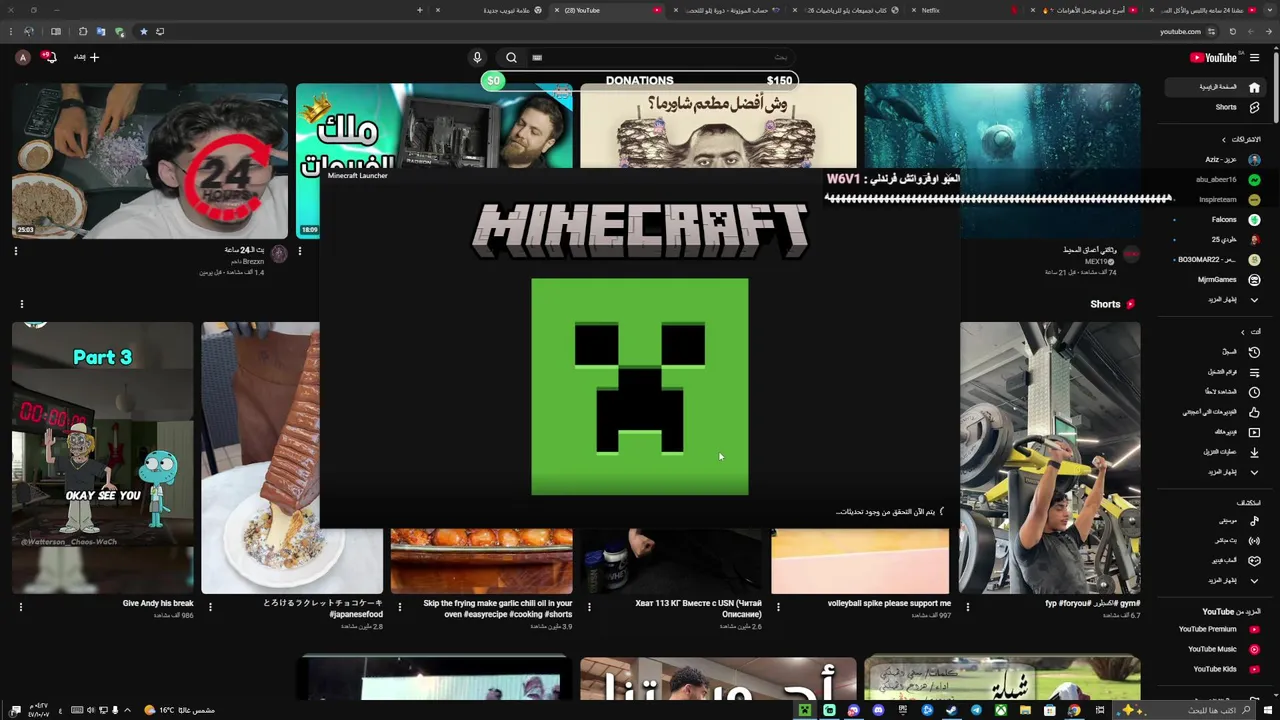Open the gym Short thumbnail
The image size is (1280, 720).
coord(1050,457)
